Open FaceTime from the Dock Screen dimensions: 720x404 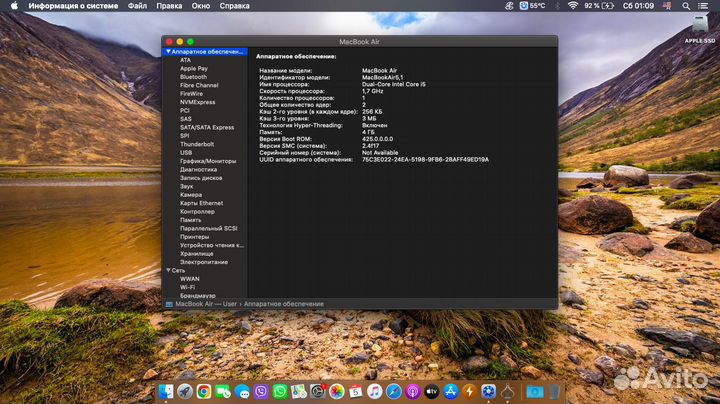point(223,392)
